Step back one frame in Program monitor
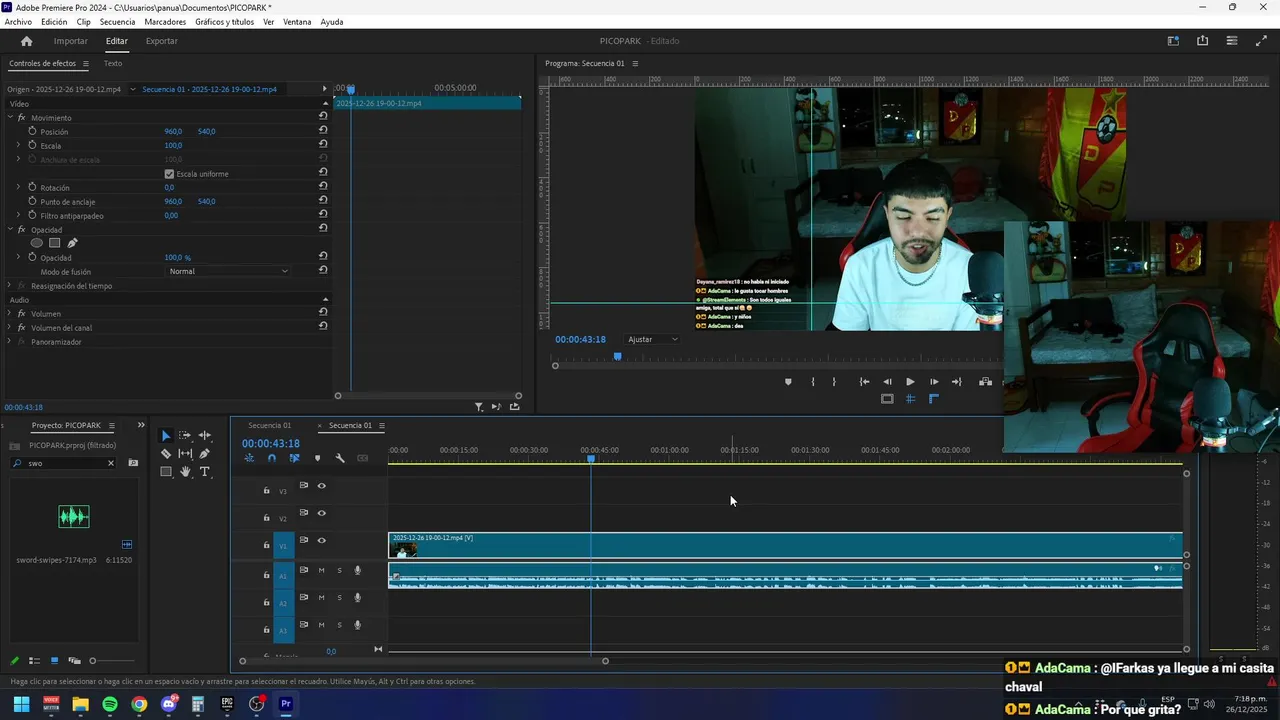 [887, 382]
